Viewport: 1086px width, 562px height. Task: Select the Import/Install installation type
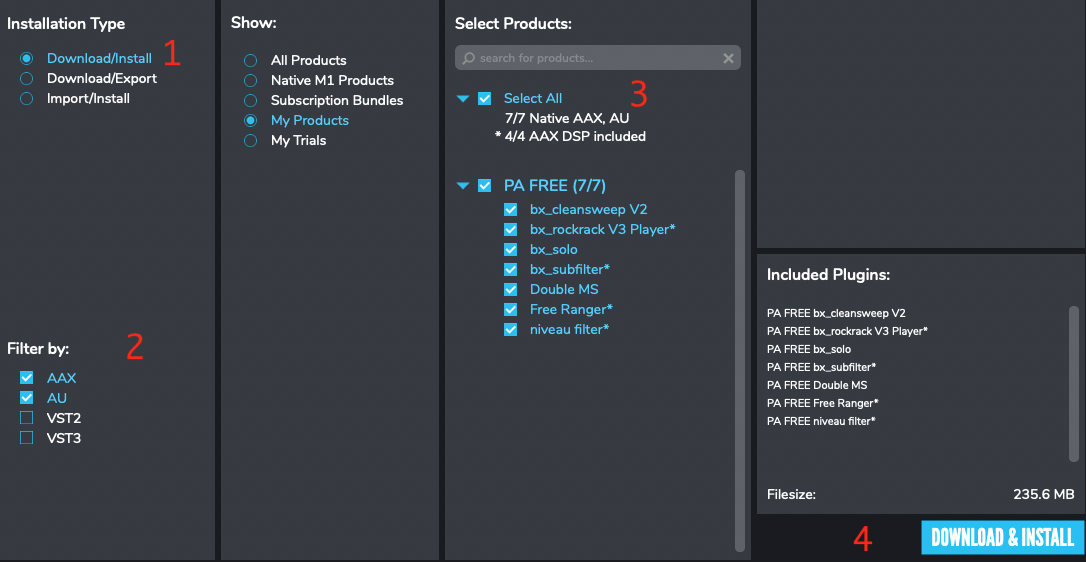[27, 98]
